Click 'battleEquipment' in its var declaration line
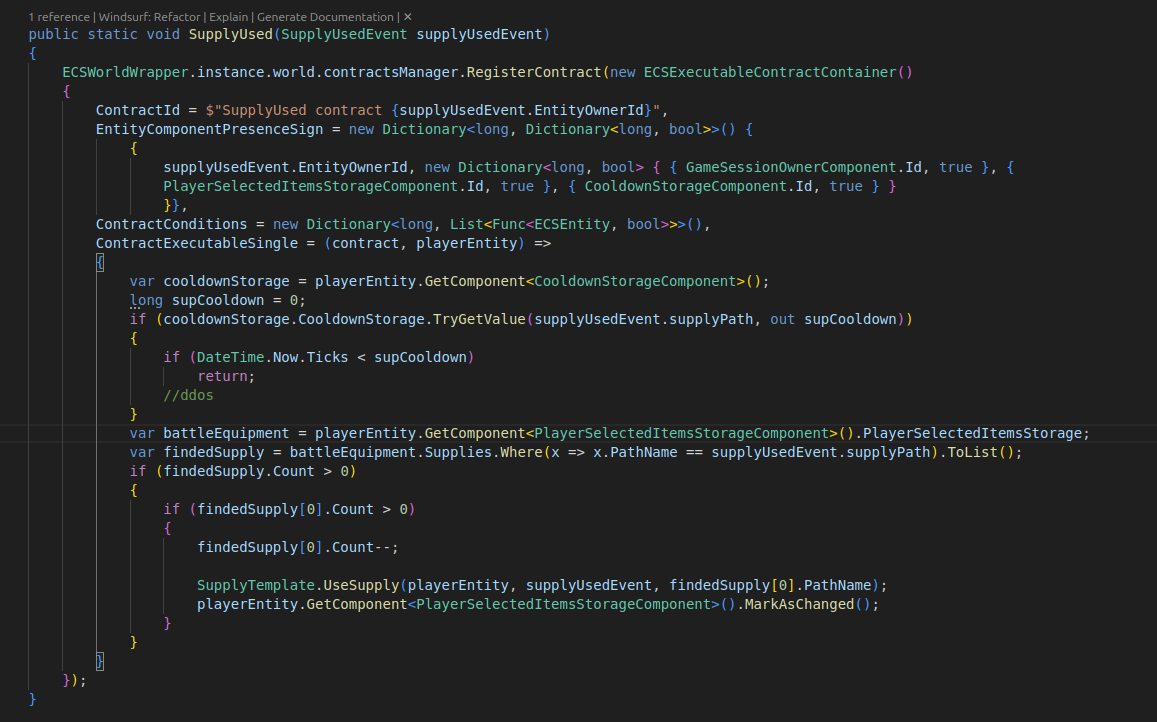 click(x=227, y=433)
